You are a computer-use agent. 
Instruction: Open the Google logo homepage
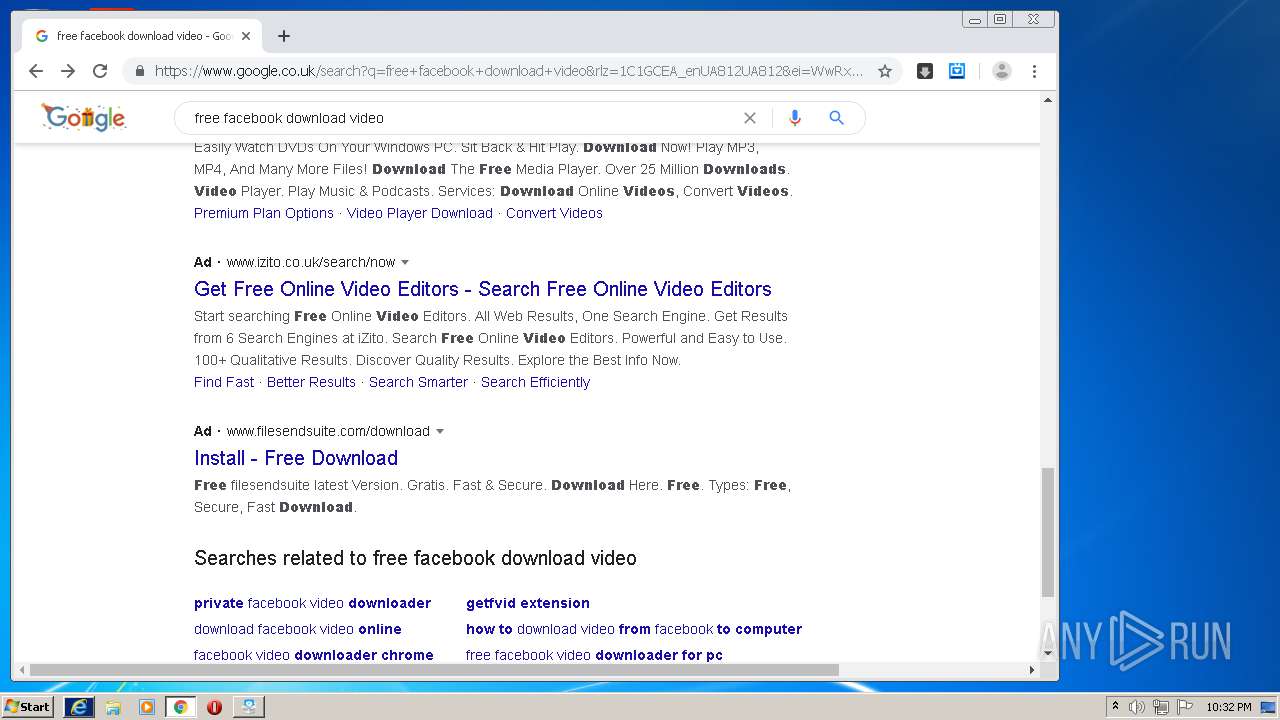pyautogui.click(x=84, y=118)
